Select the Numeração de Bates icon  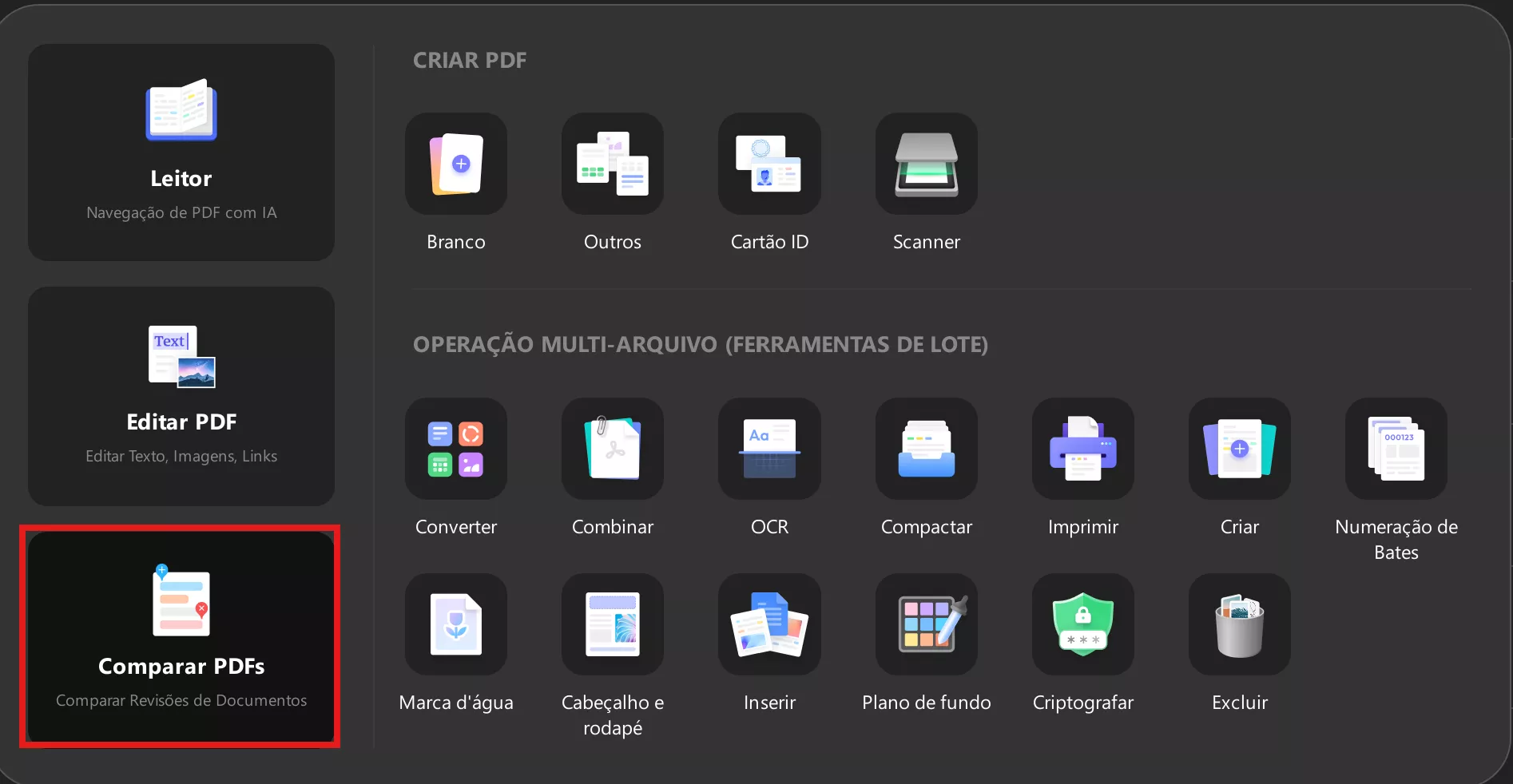click(x=1396, y=449)
